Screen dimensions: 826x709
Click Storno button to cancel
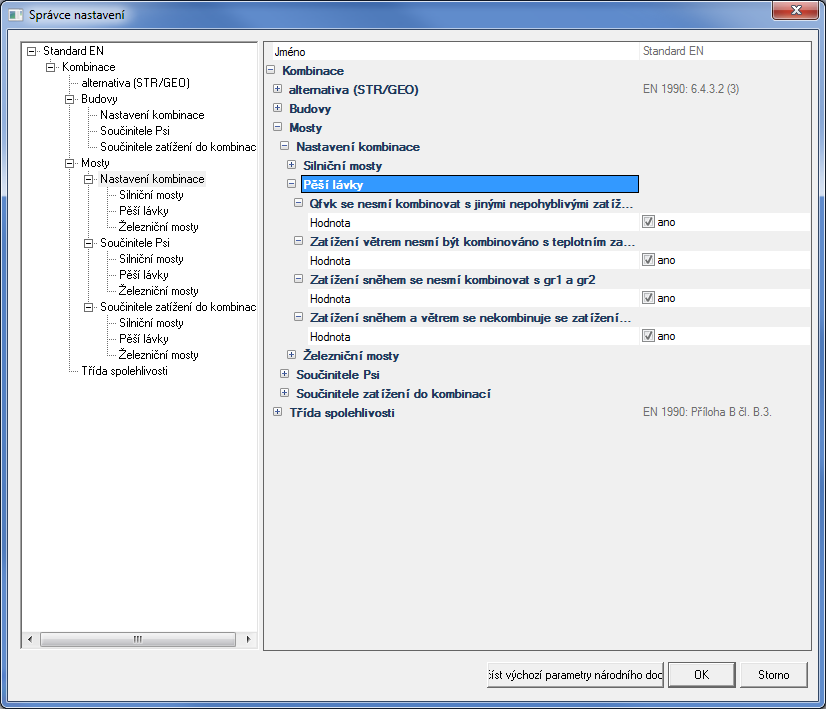773,675
